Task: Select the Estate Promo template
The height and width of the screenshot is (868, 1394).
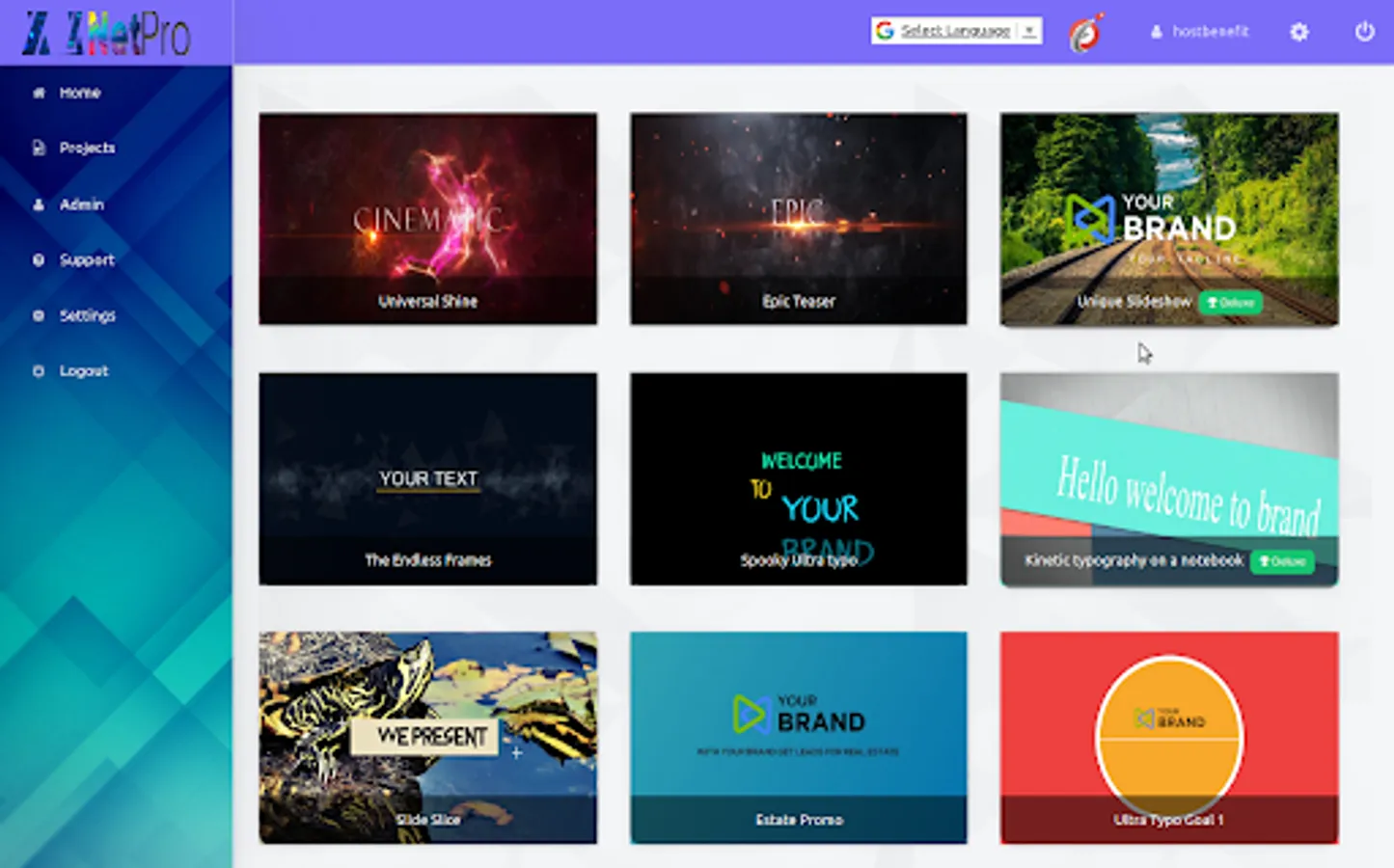Action: coord(798,738)
